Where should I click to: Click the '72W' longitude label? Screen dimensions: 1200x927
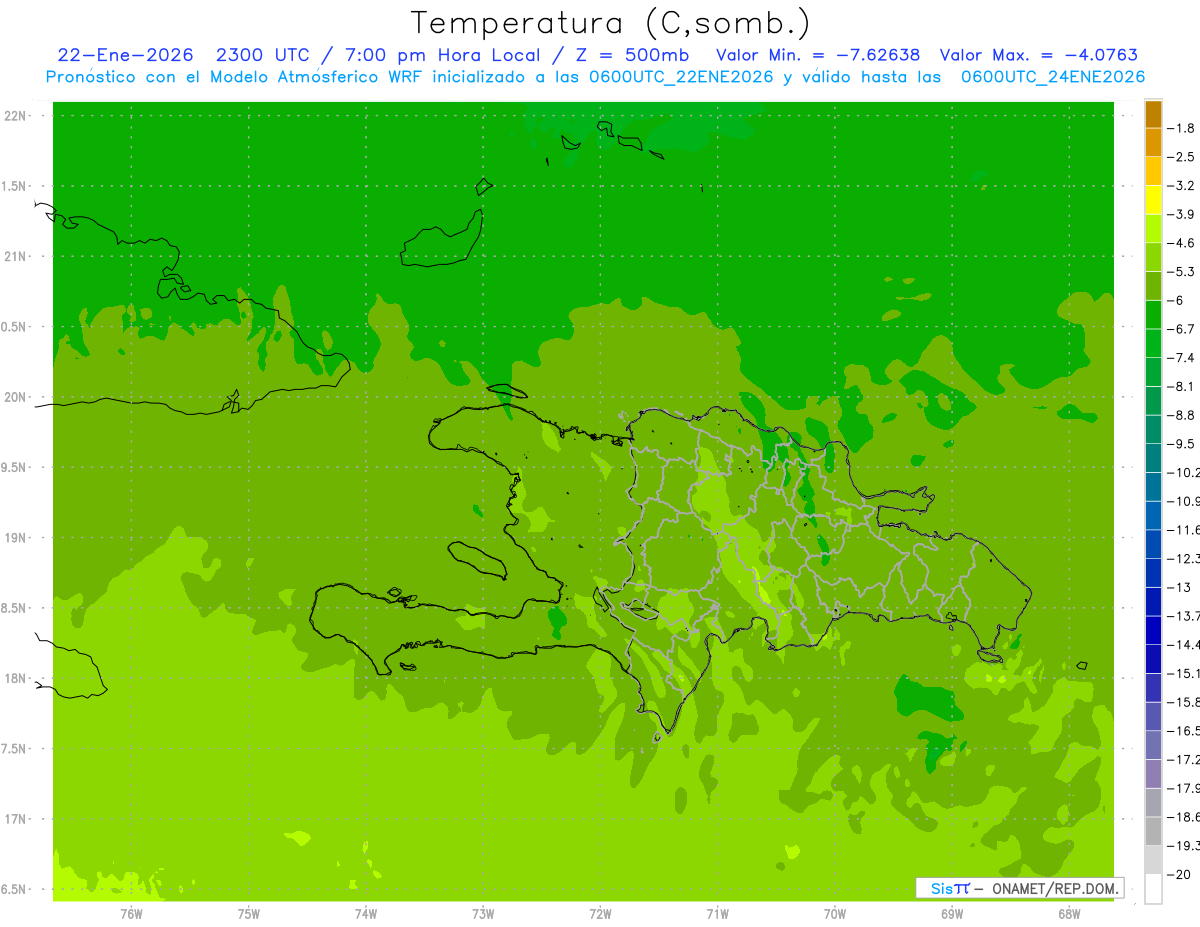(x=601, y=914)
